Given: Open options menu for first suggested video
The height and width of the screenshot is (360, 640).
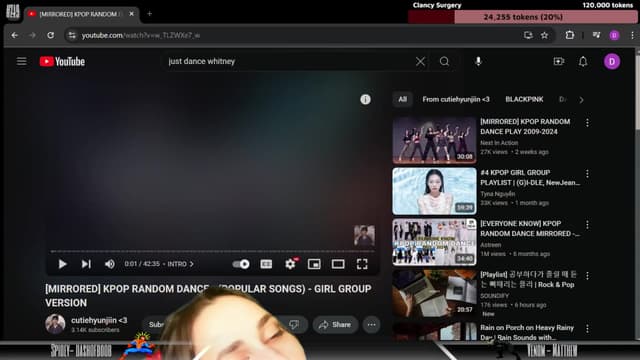Looking at the screenshot, I should click(x=587, y=122).
